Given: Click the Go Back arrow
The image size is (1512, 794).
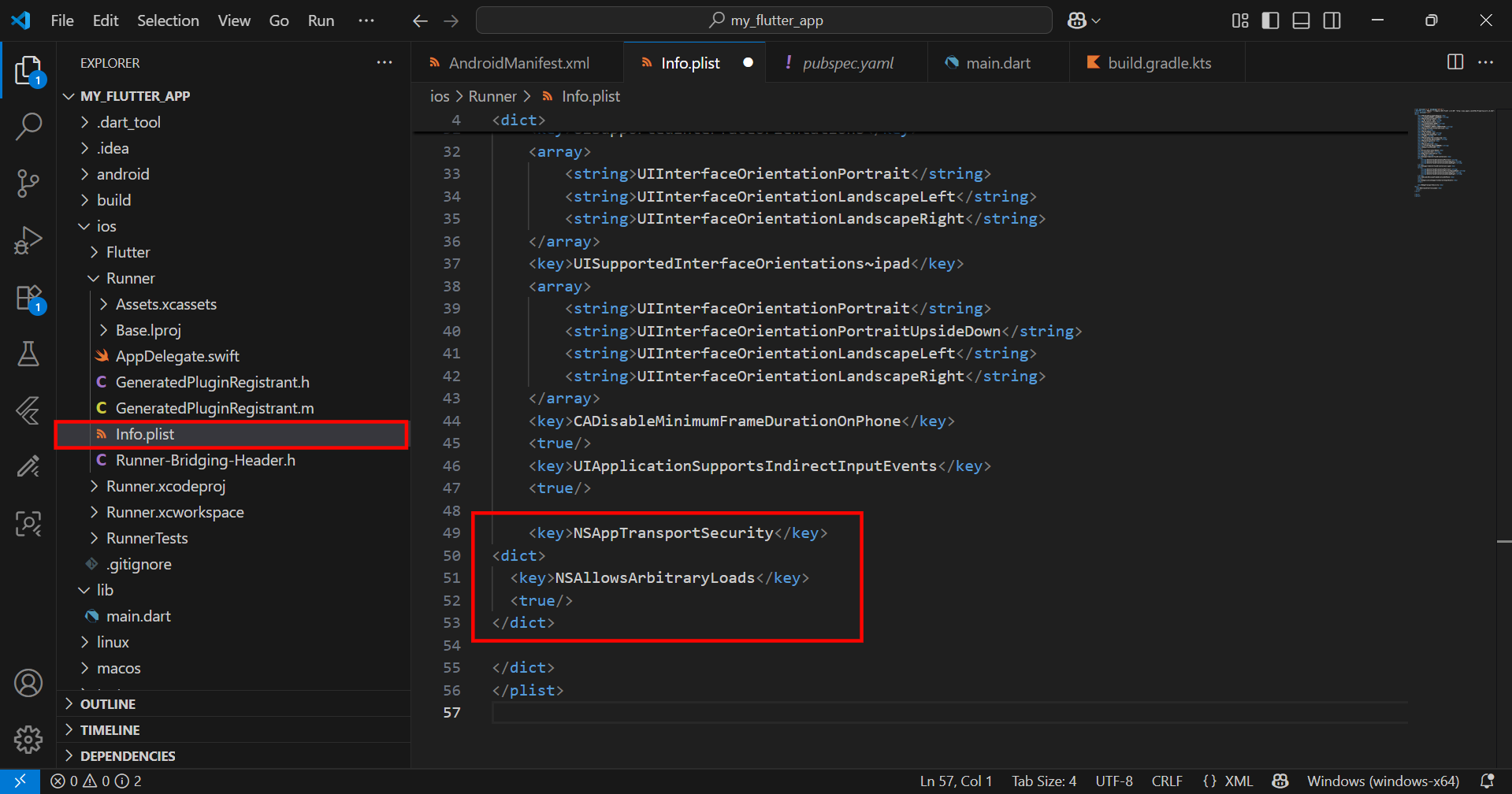Looking at the screenshot, I should (x=420, y=20).
